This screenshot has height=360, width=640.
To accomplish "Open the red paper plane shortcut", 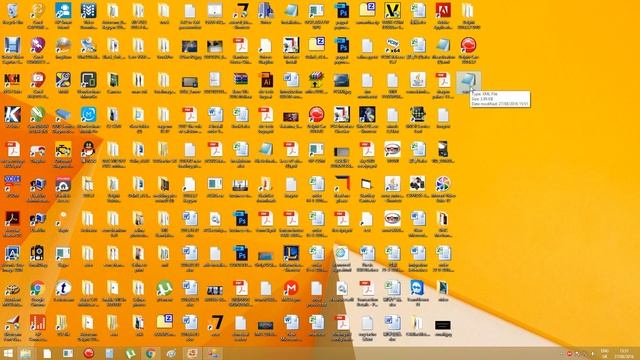I will click(x=13, y=324).
